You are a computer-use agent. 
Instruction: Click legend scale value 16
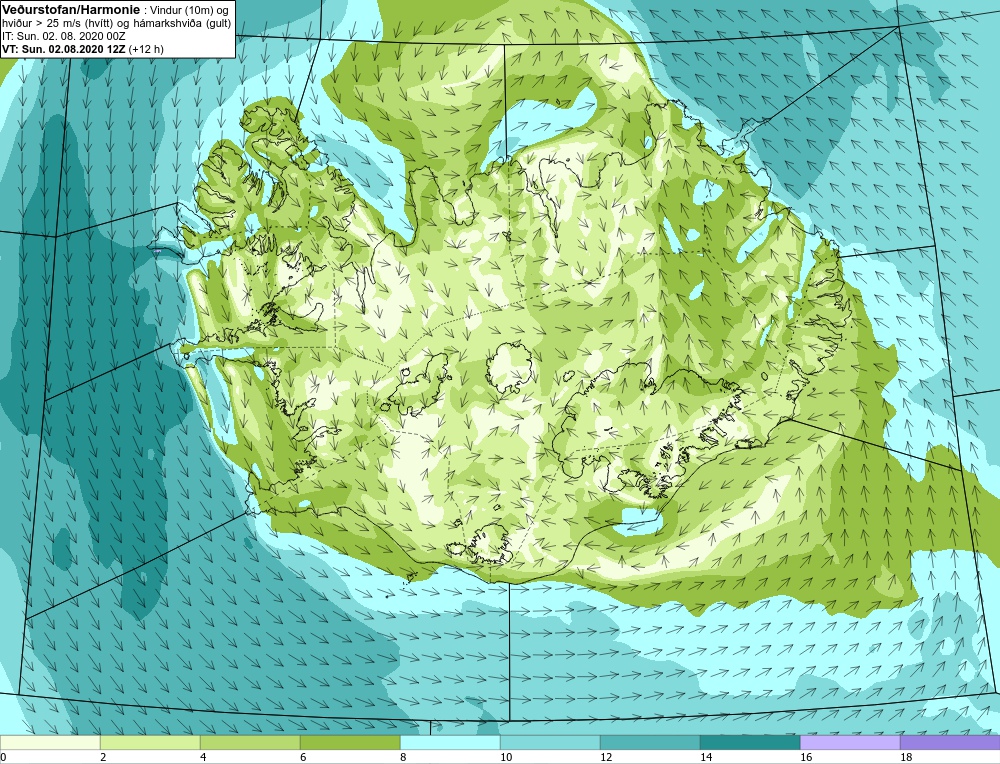805,757
